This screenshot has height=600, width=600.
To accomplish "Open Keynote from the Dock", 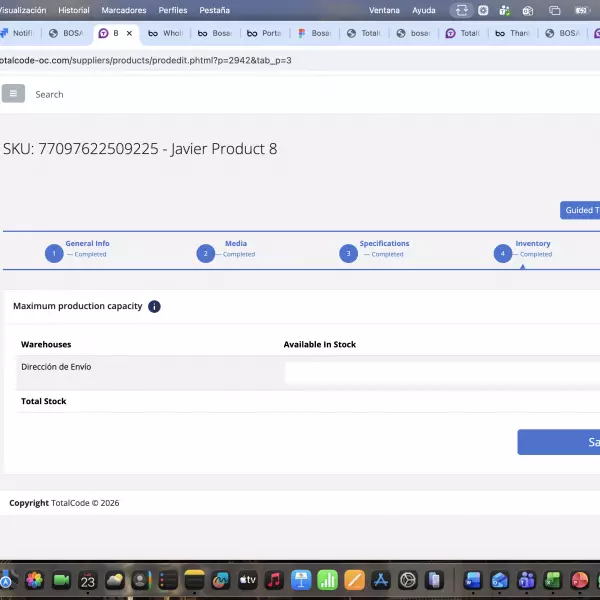I will pos(301,580).
